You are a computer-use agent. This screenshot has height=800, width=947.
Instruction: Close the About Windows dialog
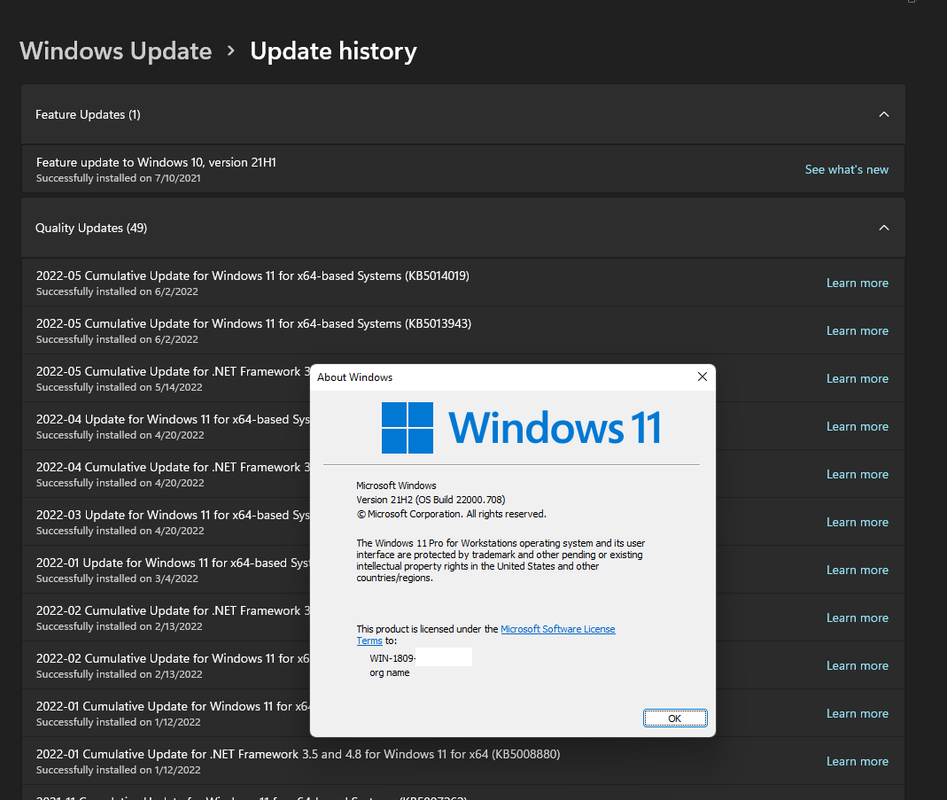point(702,377)
